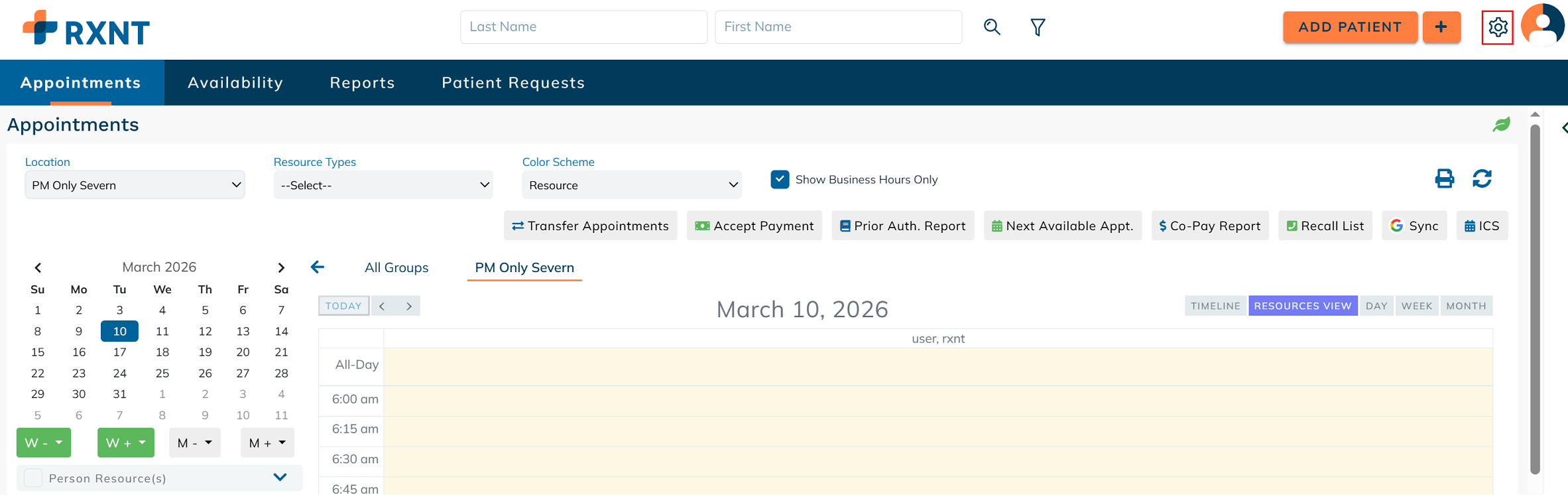Image resolution: width=1568 pixels, height=497 pixels.
Task: Open the Location dropdown
Action: pyautogui.click(x=135, y=185)
